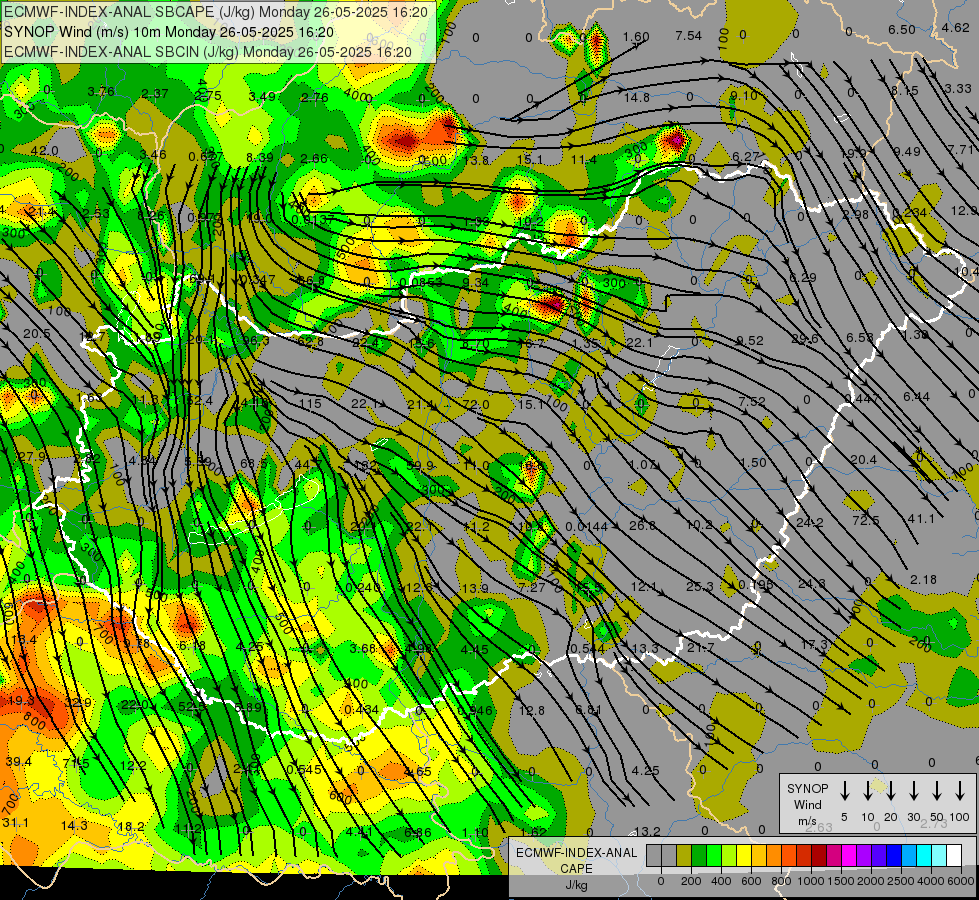Pick the dark maroon swatch after 1000
979x900 pixels.
tap(819, 855)
